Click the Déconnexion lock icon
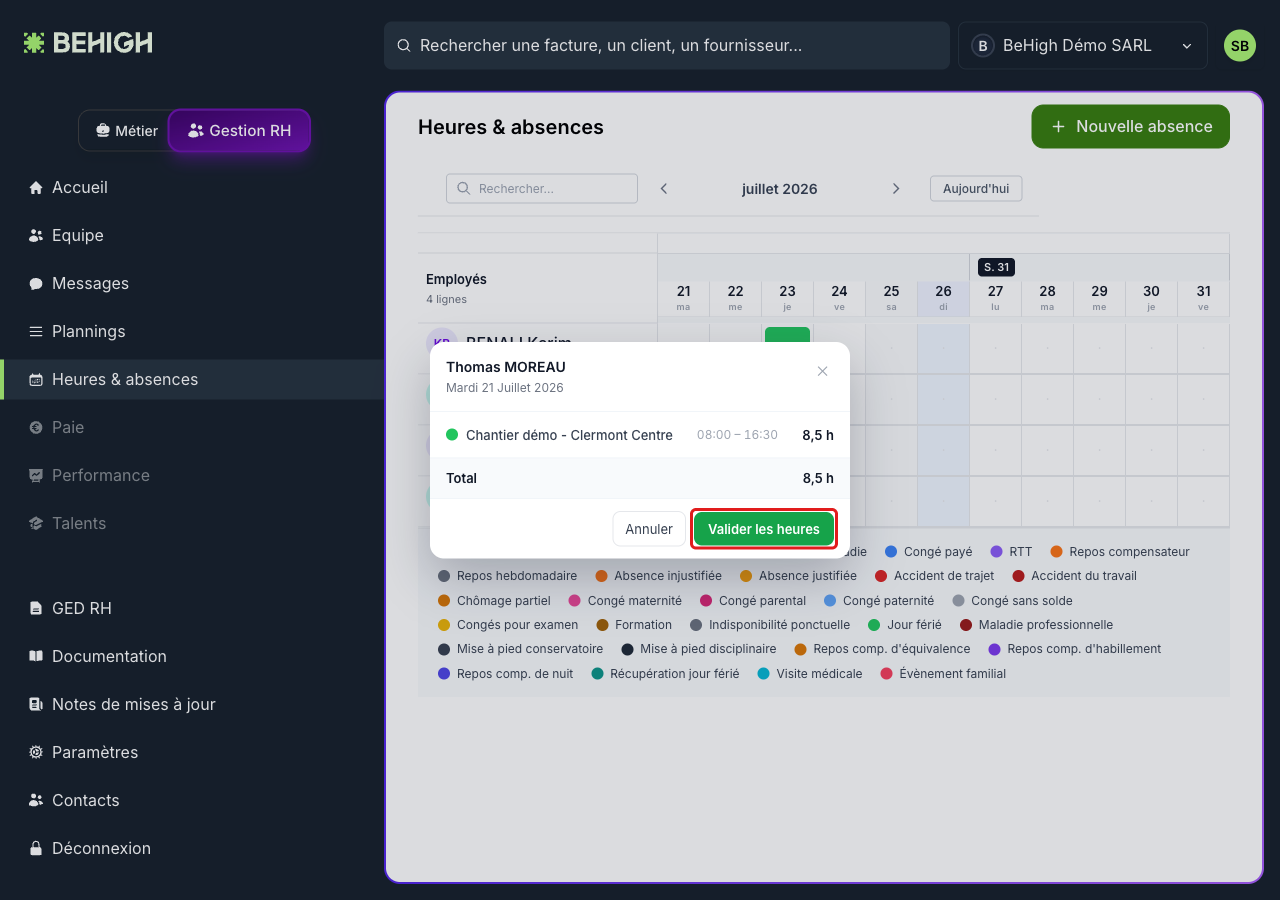The height and width of the screenshot is (900, 1280). point(36,848)
